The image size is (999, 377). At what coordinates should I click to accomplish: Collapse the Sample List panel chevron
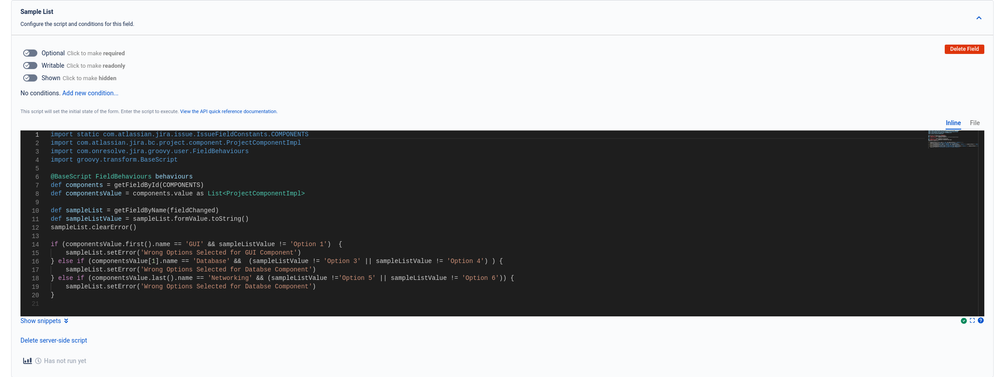[x=979, y=18]
